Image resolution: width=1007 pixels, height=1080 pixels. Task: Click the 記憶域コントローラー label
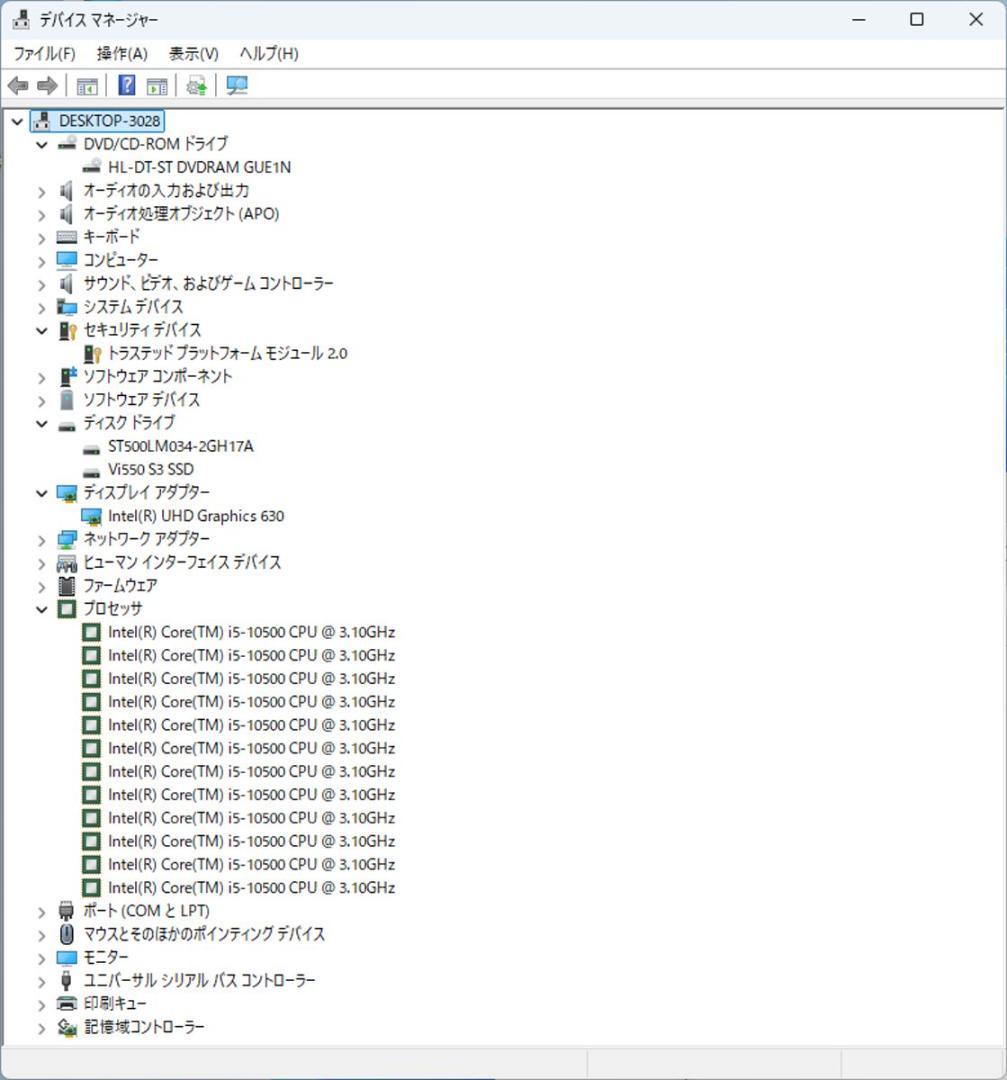[x=144, y=1027]
